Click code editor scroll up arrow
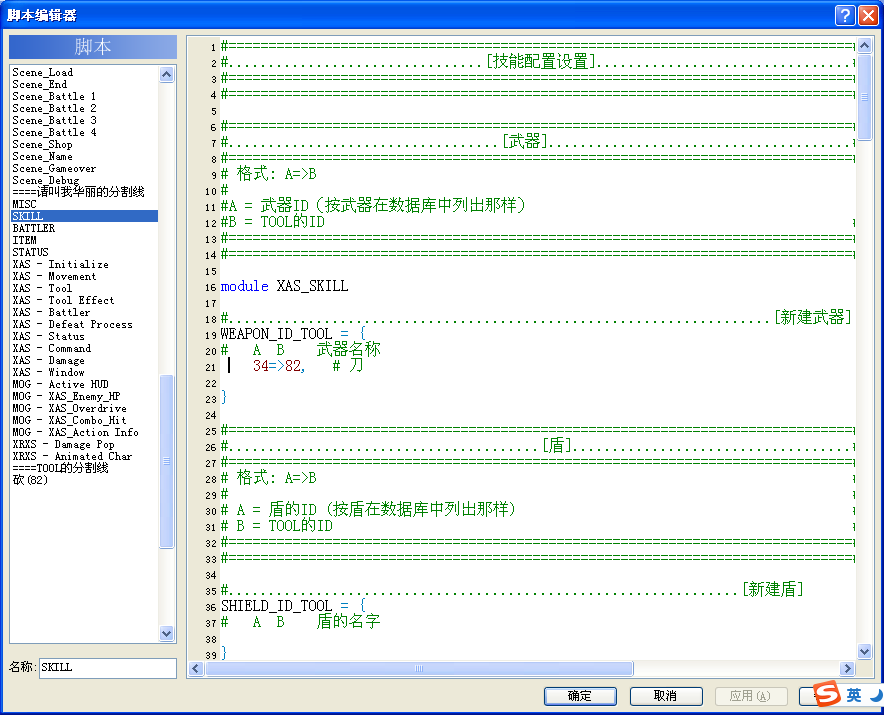 pos(864,46)
